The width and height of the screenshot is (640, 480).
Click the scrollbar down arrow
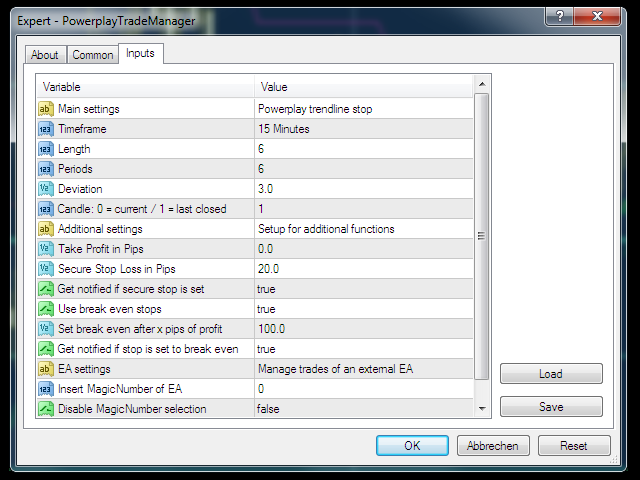pyautogui.click(x=482, y=409)
